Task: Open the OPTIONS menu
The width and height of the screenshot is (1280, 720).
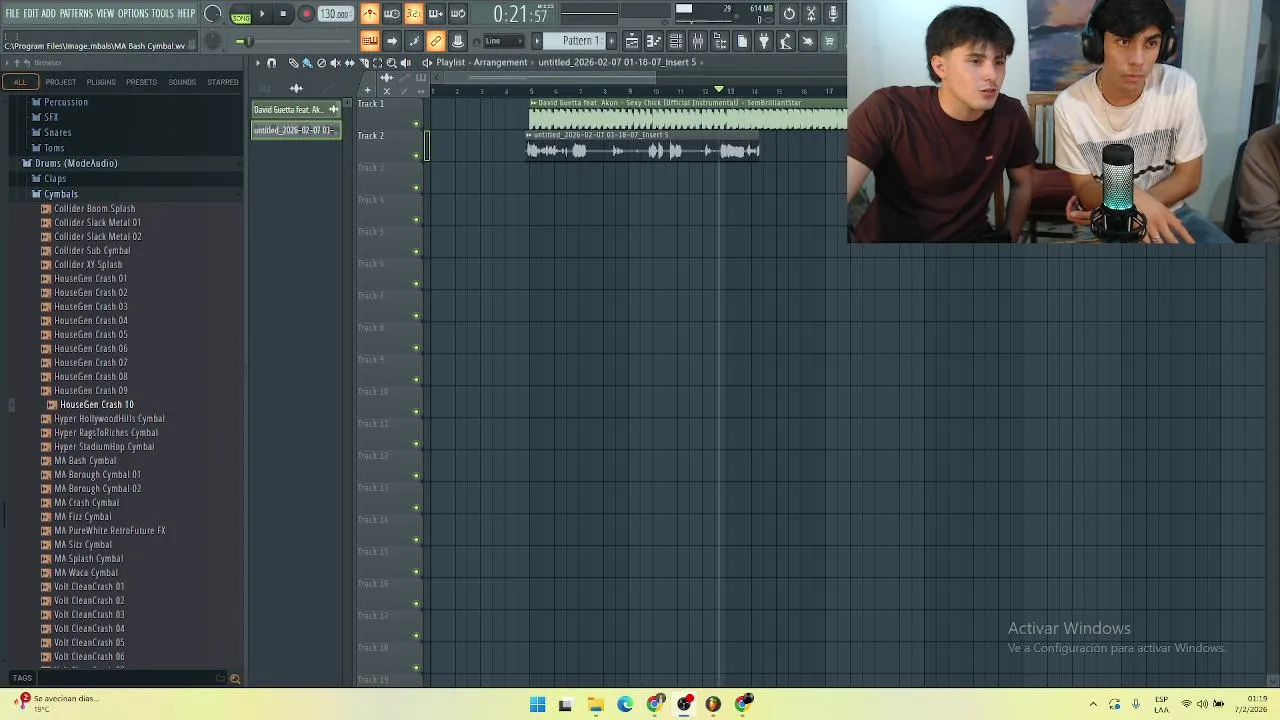Action: click(x=133, y=13)
